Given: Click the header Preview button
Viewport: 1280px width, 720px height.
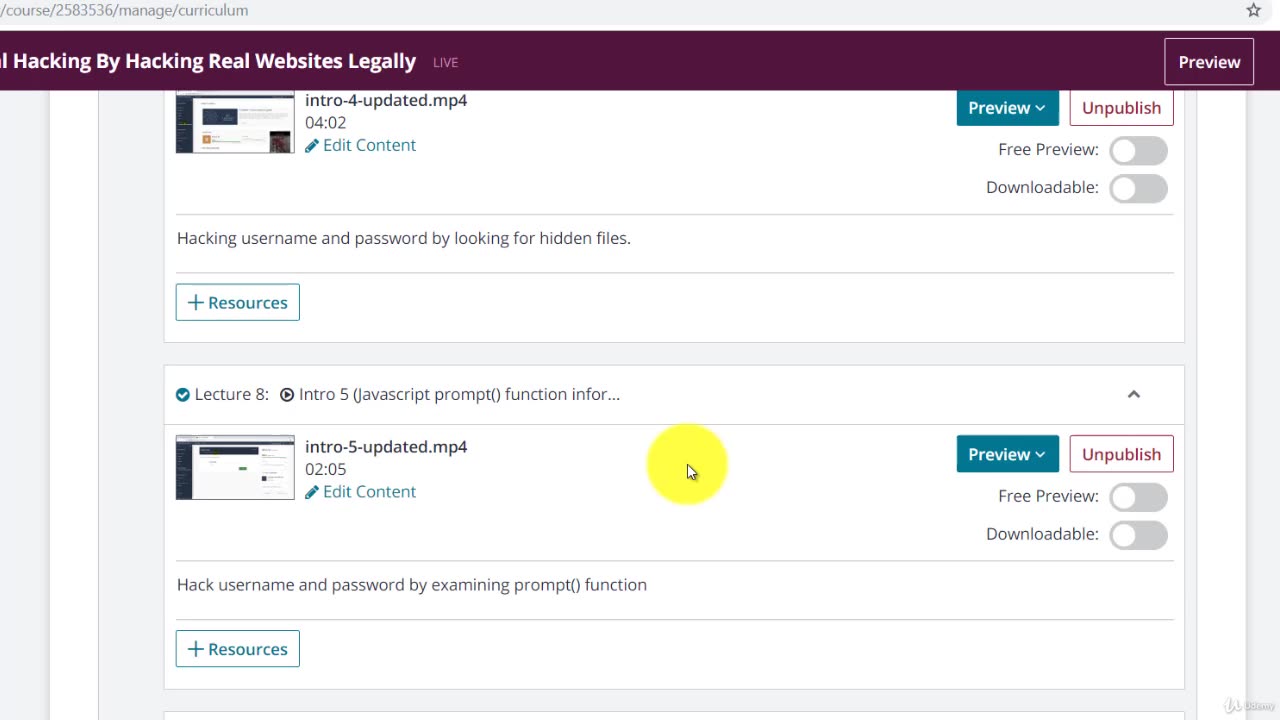Looking at the screenshot, I should pos(1209,62).
